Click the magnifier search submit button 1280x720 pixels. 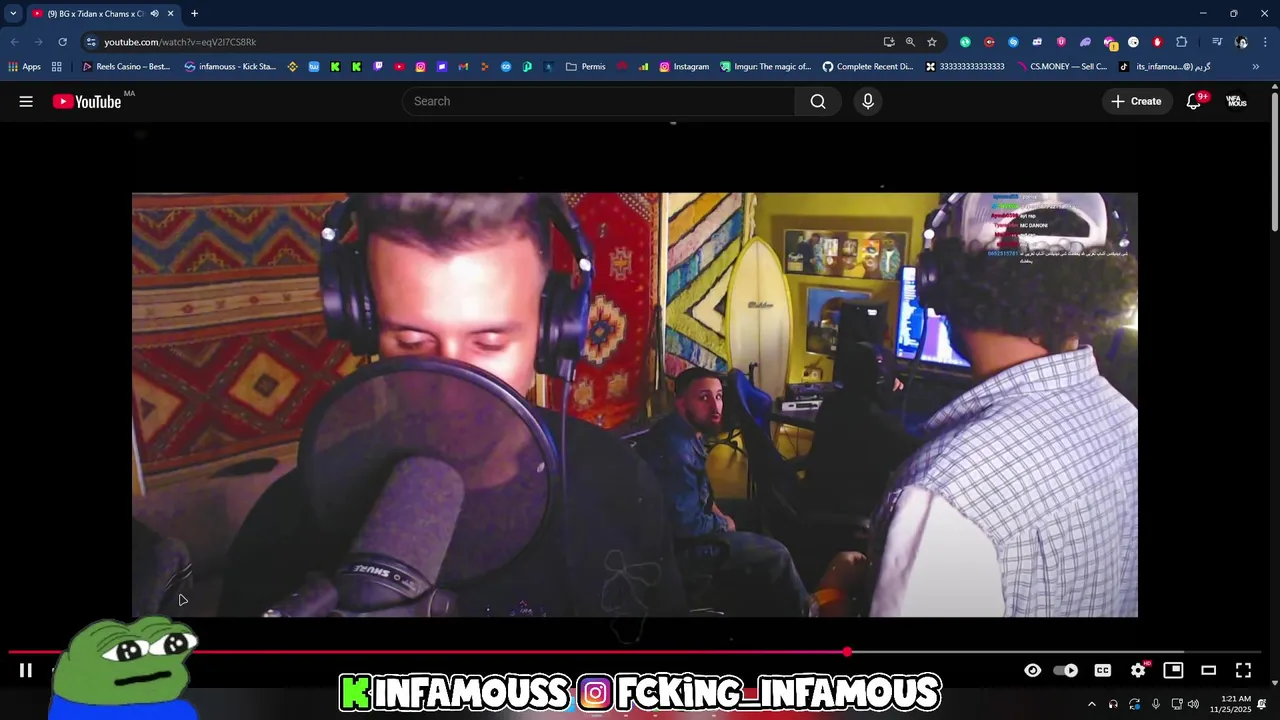click(818, 101)
